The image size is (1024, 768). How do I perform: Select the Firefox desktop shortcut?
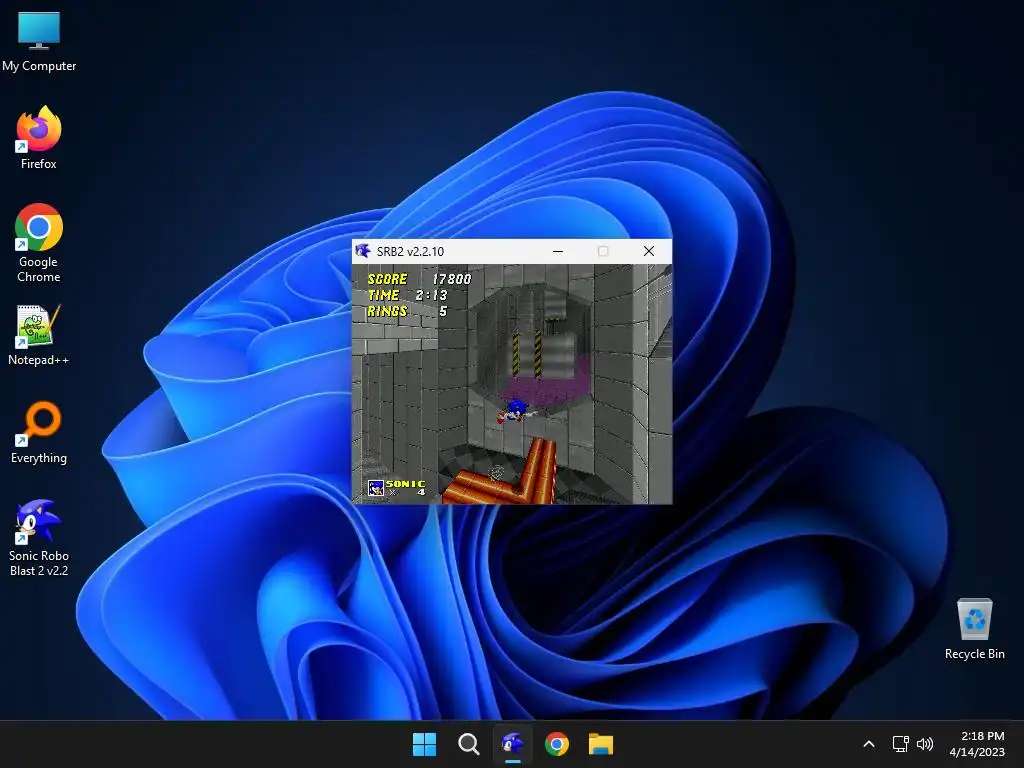pyautogui.click(x=39, y=138)
